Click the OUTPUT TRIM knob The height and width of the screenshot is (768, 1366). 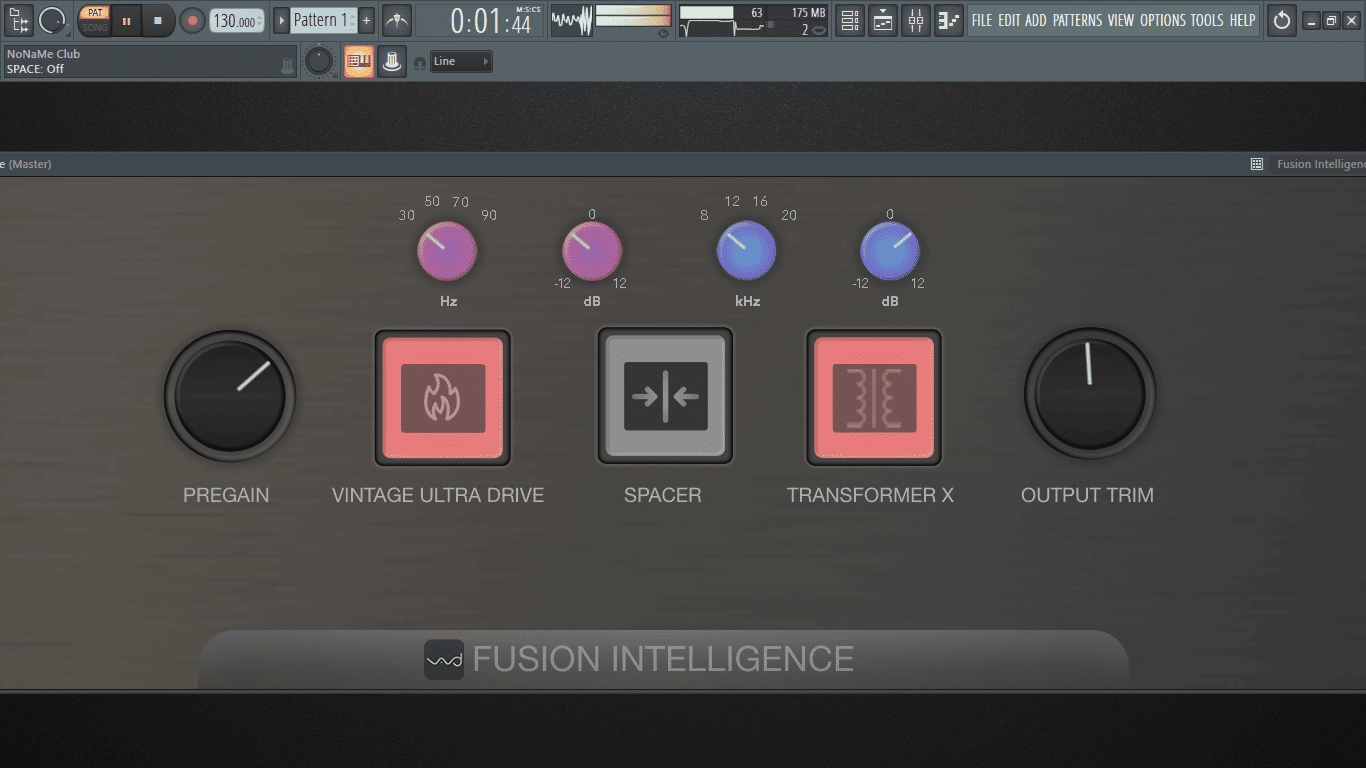click(x=1090, y=394)
